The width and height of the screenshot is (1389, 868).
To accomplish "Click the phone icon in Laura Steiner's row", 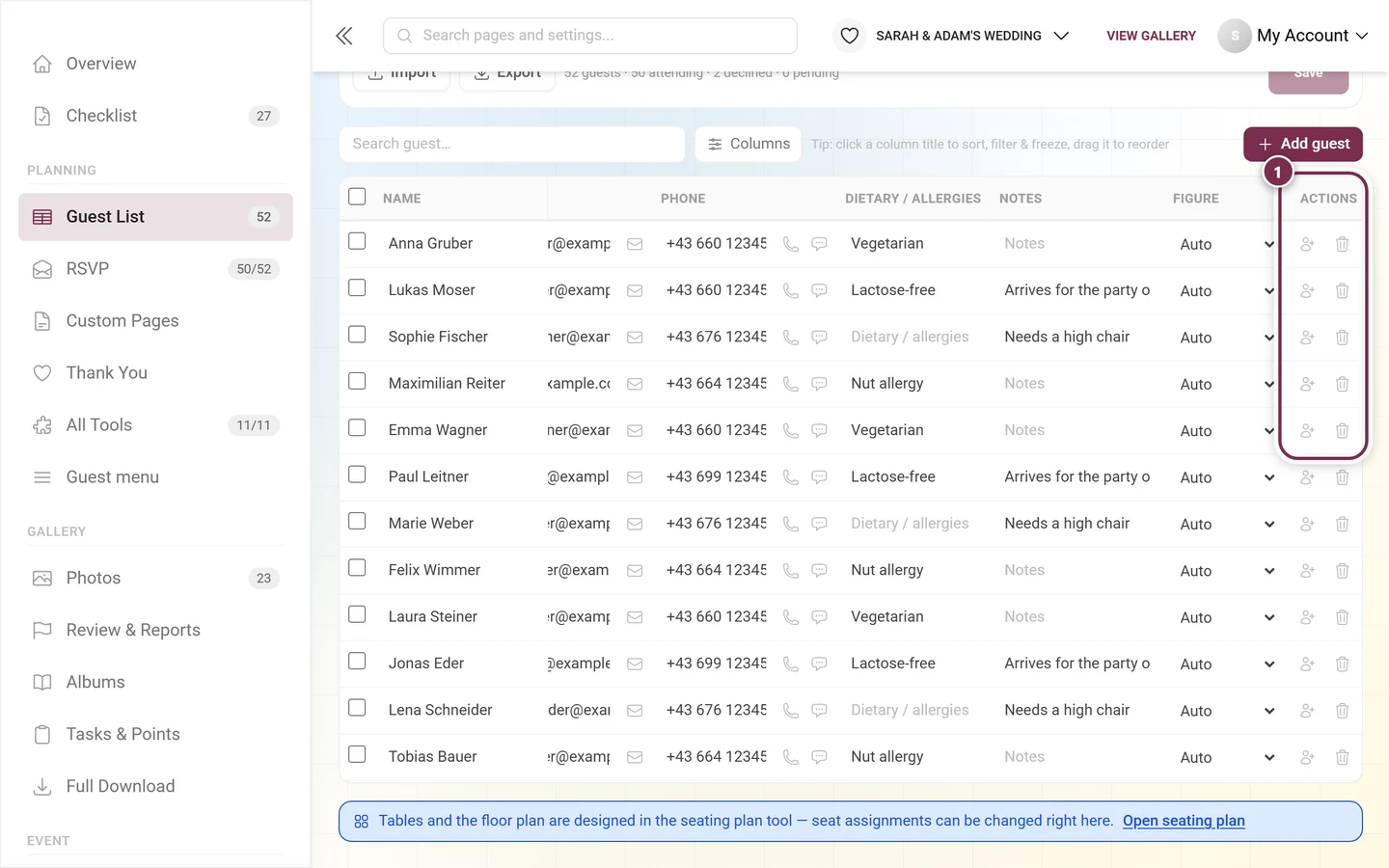I will tap(791, 617).
